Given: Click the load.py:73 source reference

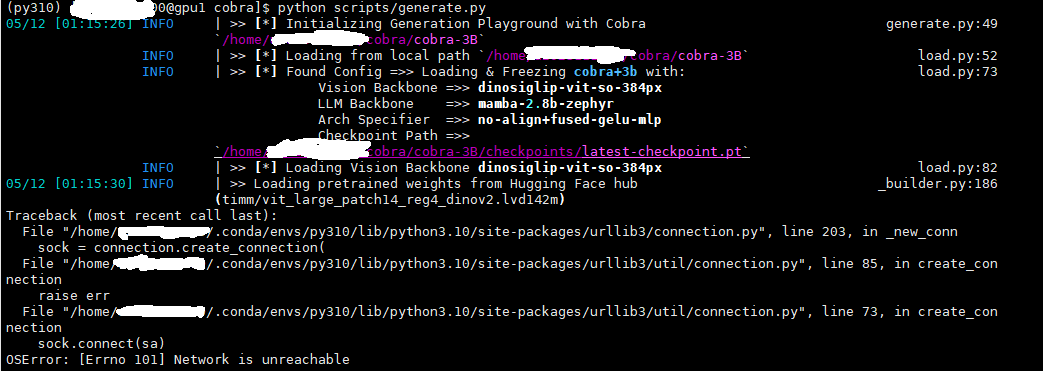Looking at the screenshot, I should point(957,72).
